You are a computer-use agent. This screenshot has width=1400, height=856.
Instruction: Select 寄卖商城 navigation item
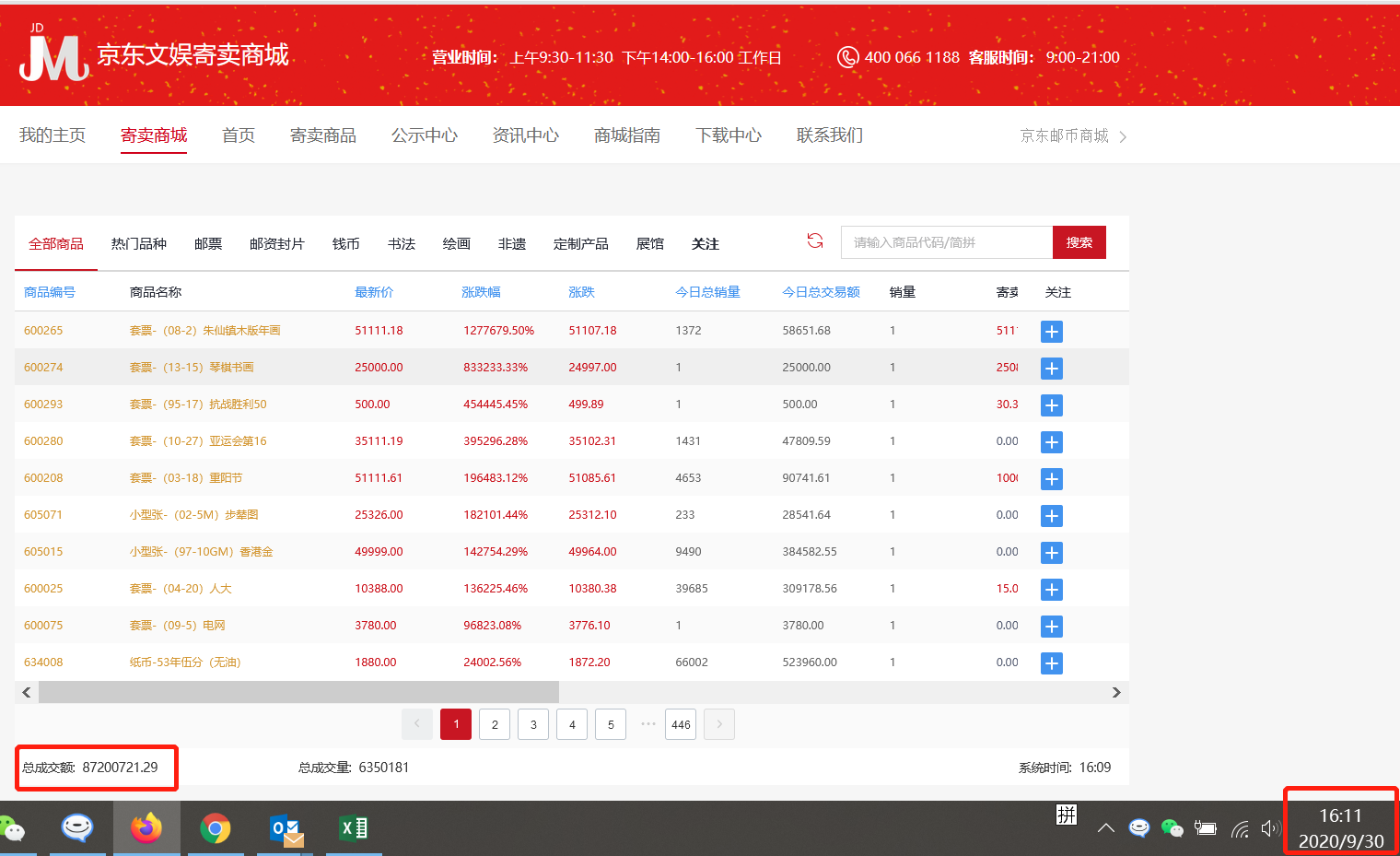click(154, 135)
